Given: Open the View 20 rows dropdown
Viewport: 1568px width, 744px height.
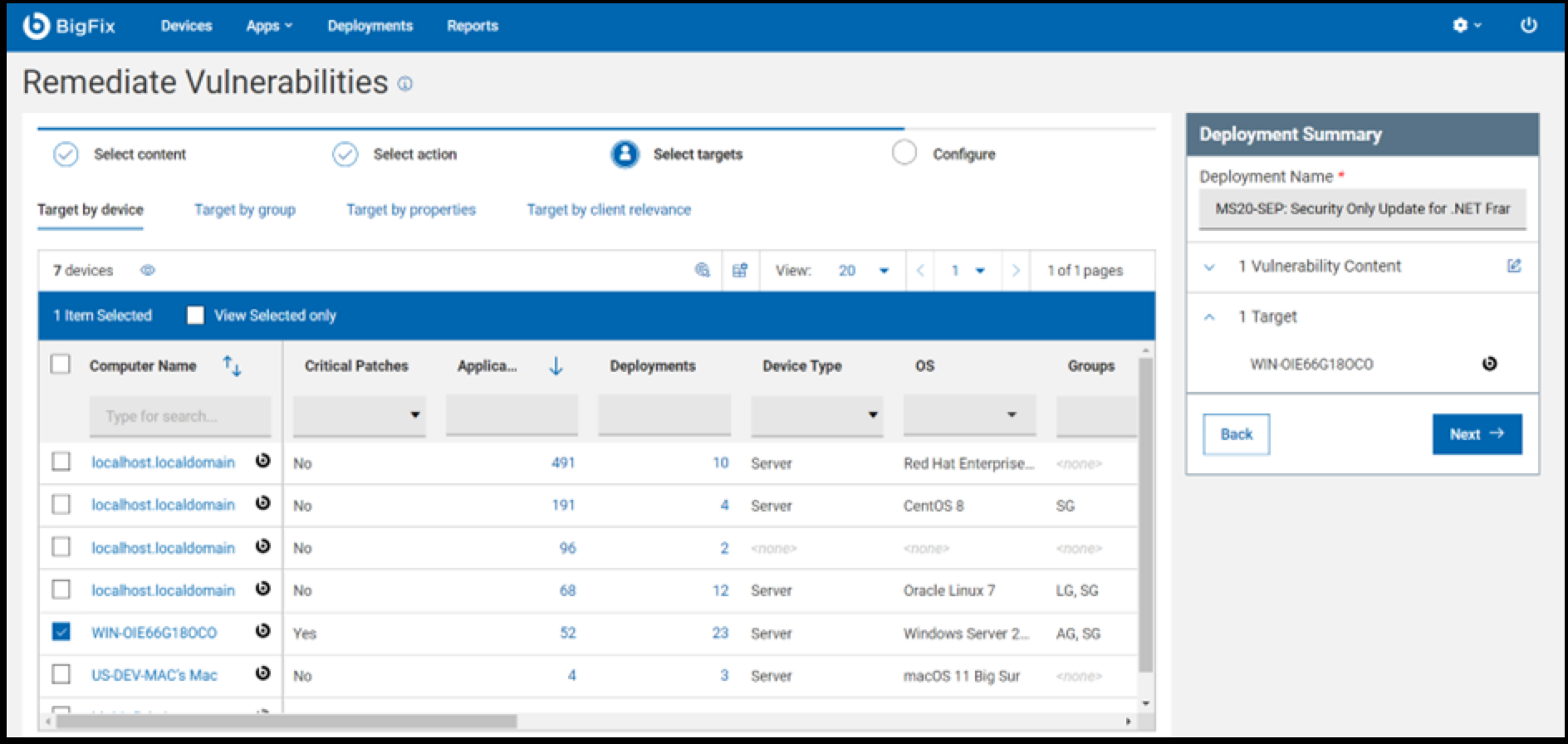Looking at the screenshot, I should pos(864,271).
